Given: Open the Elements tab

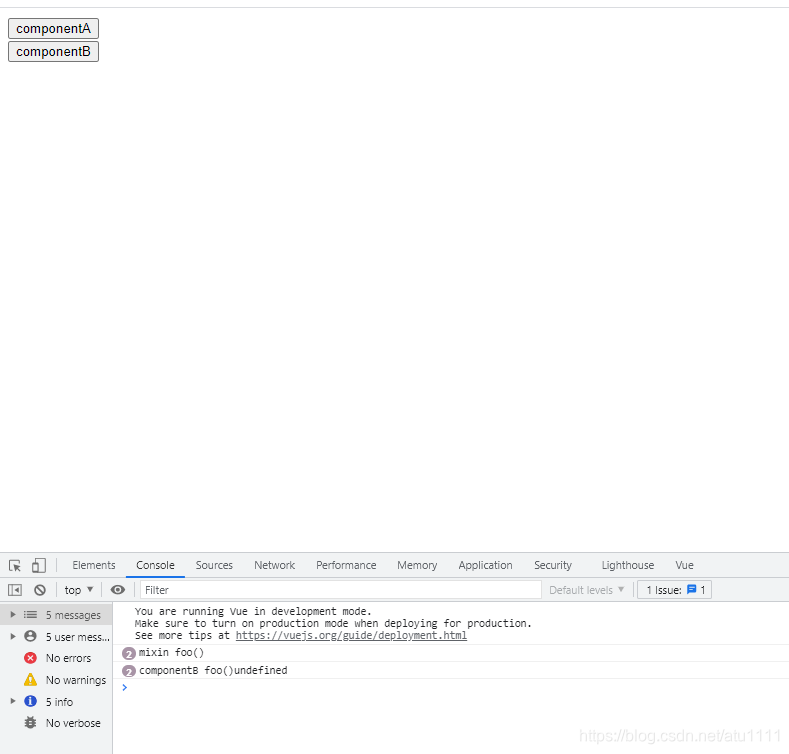Looking at the screenshot, I should click(94, 565).
